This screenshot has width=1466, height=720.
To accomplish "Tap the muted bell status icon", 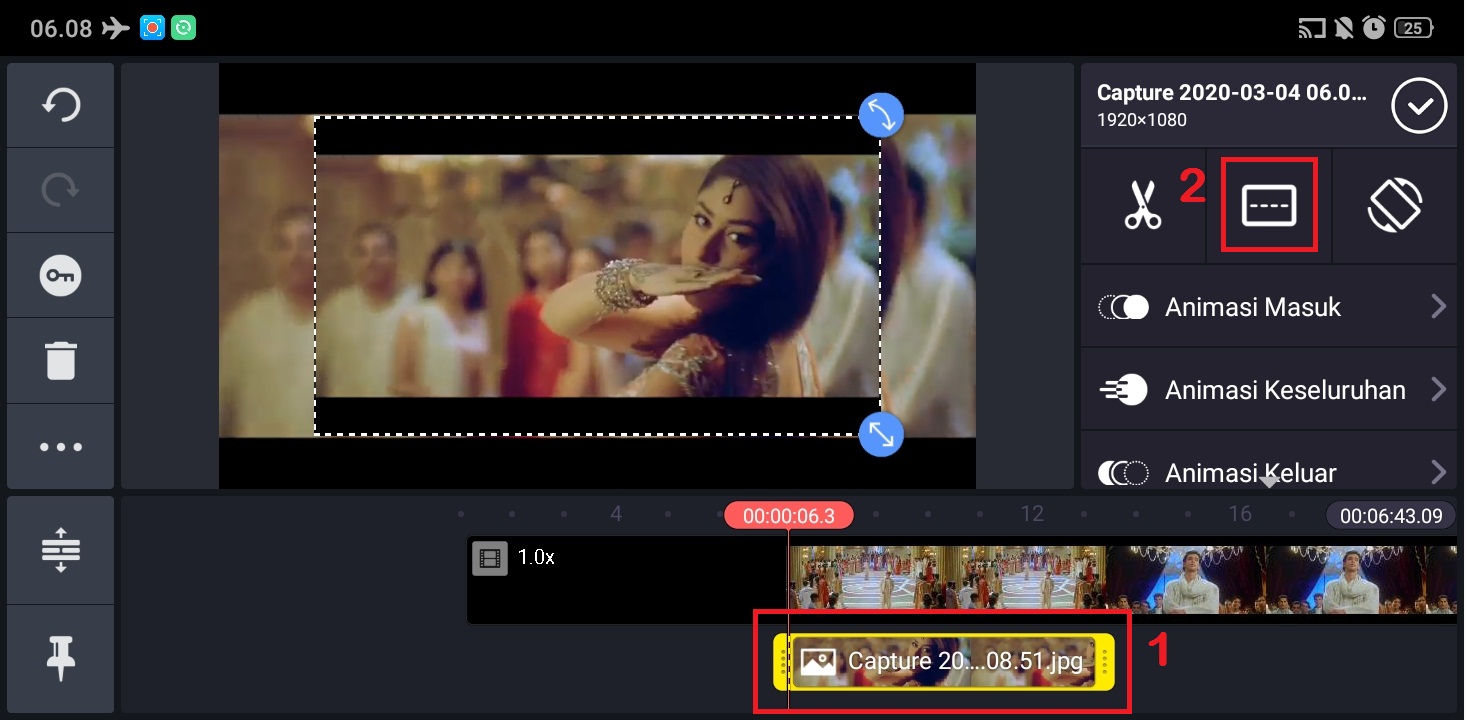I will 1343,28.
